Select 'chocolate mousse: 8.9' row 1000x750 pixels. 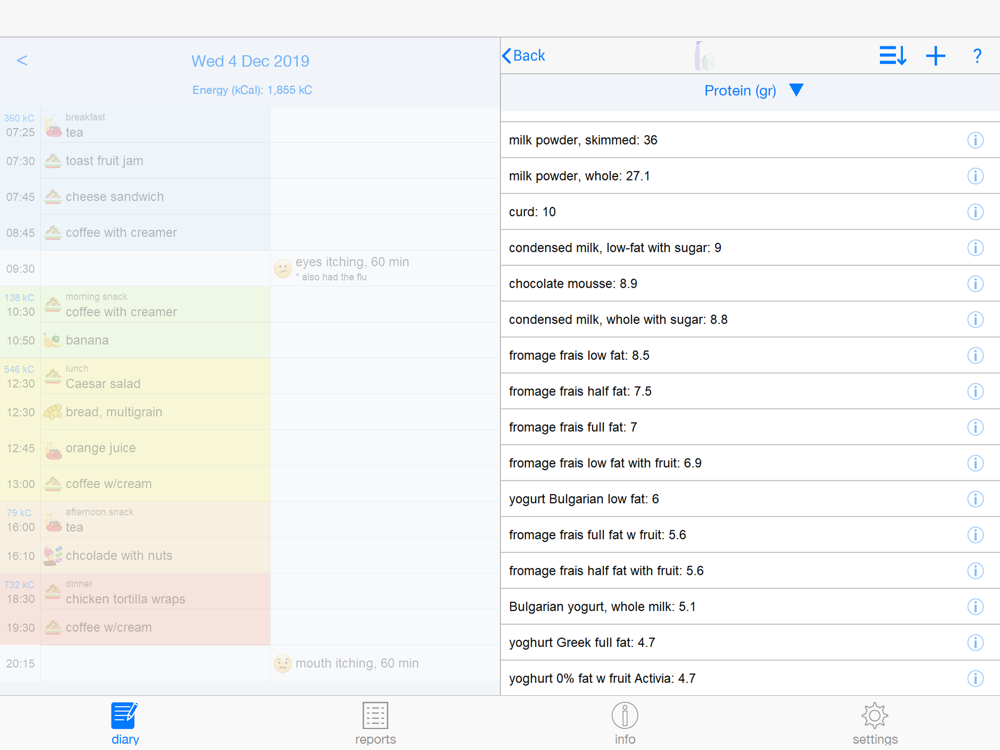[750, 283]
